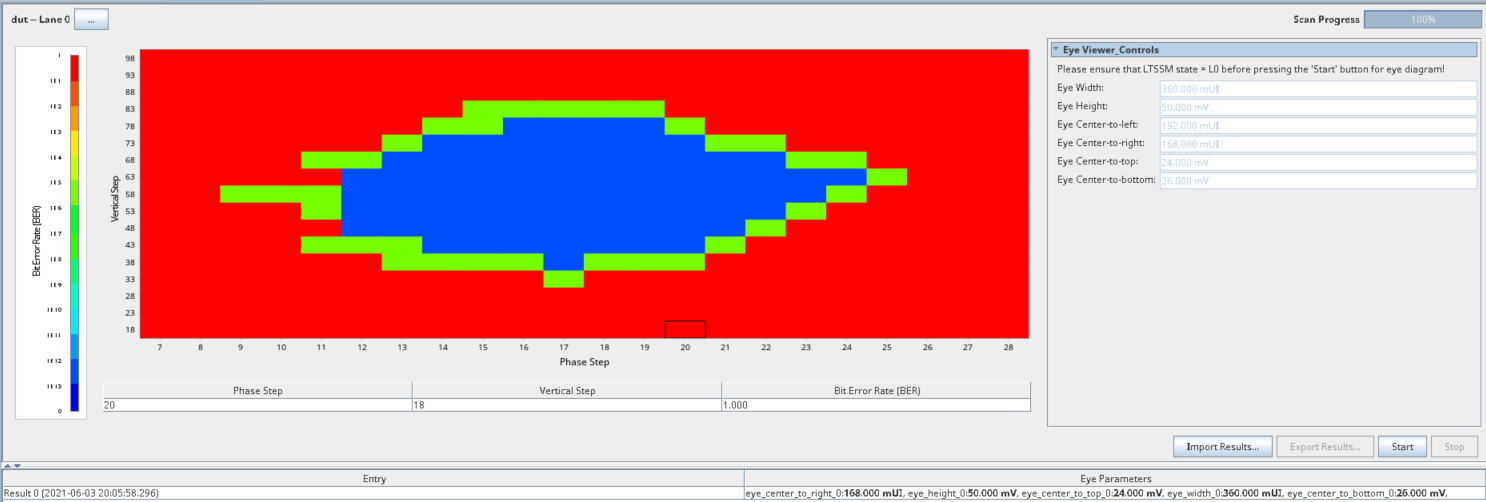This screenshot has height=502, width=1486.
Task: Click the green cell protruding below at phase step 17
Action: (x=564, y=279)
